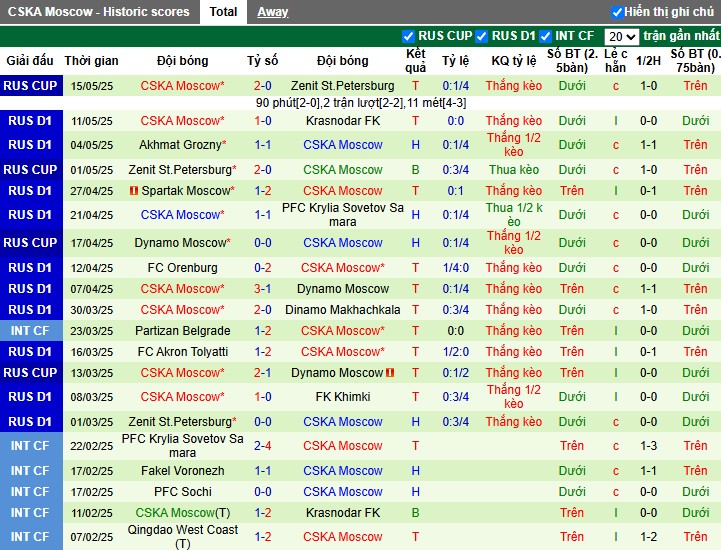Click B result in 11/02/25 row
Screen dimensions: 721x550
coord(416,513)
